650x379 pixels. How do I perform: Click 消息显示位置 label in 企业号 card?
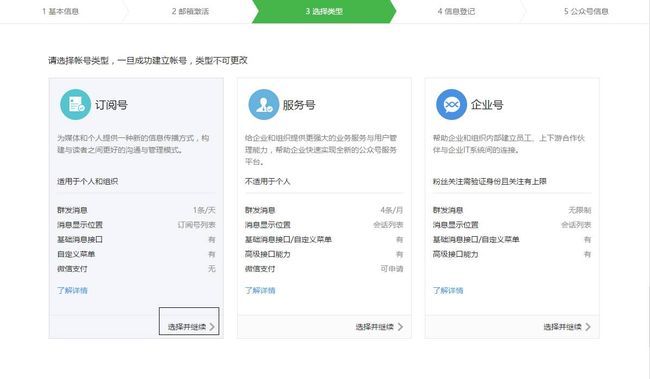(455, 225)
